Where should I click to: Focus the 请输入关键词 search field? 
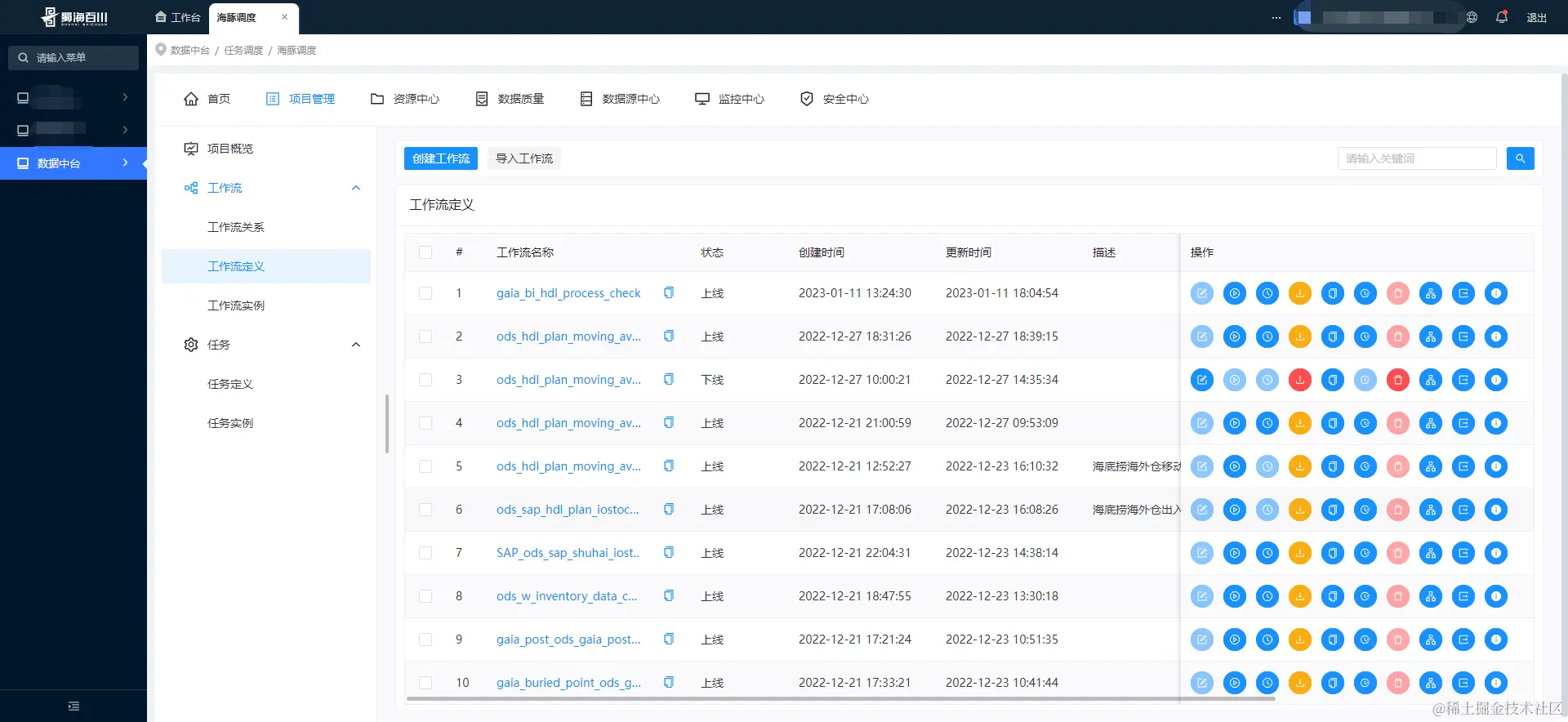coord(1417,158)
